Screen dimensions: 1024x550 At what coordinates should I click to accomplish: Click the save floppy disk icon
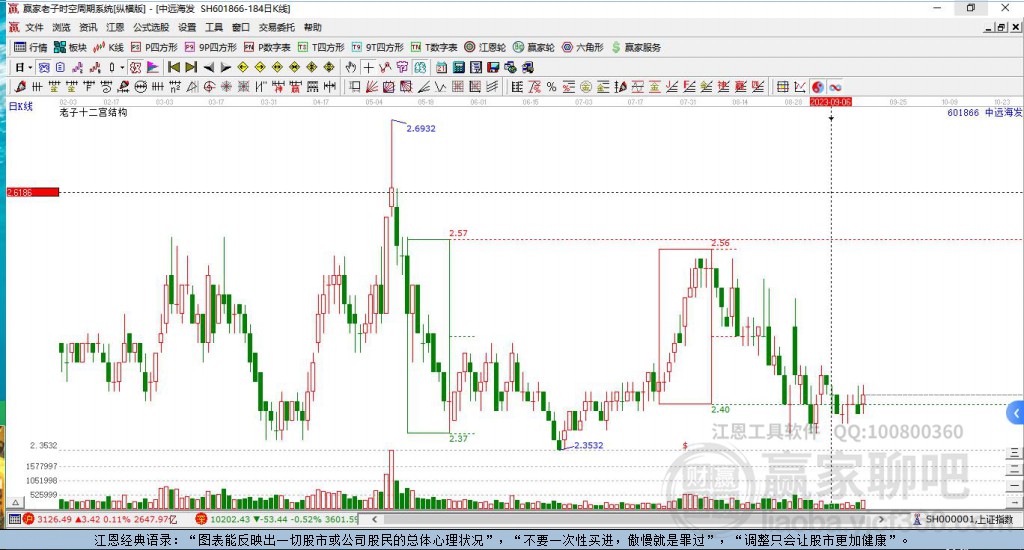click(492, 67)
